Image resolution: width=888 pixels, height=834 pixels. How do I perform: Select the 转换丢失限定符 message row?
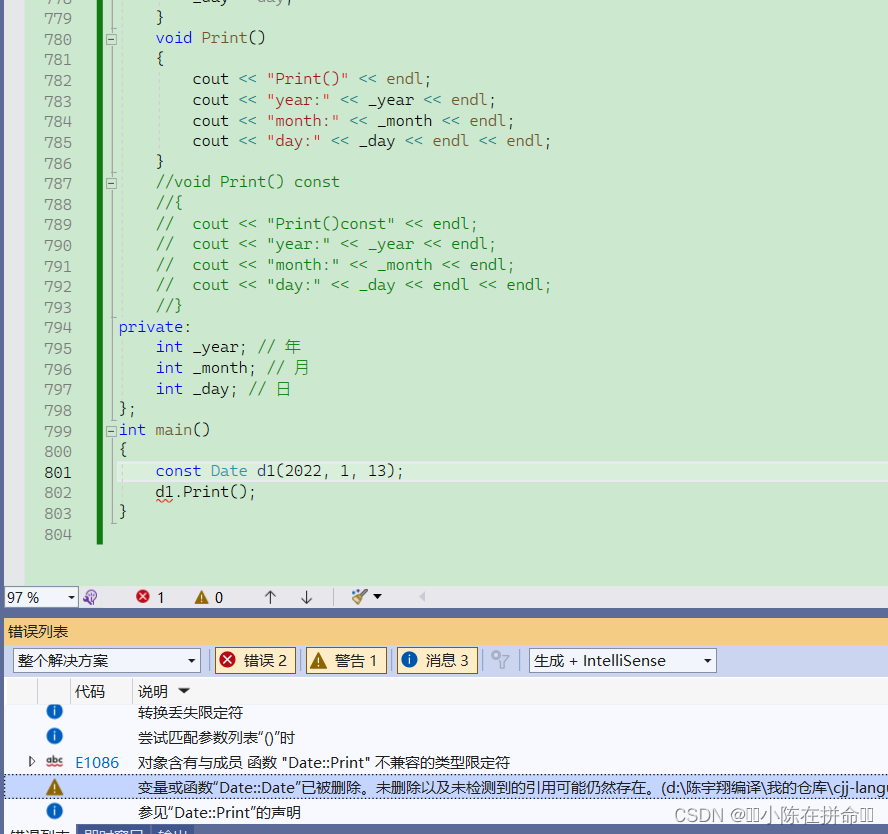point(446,712)
